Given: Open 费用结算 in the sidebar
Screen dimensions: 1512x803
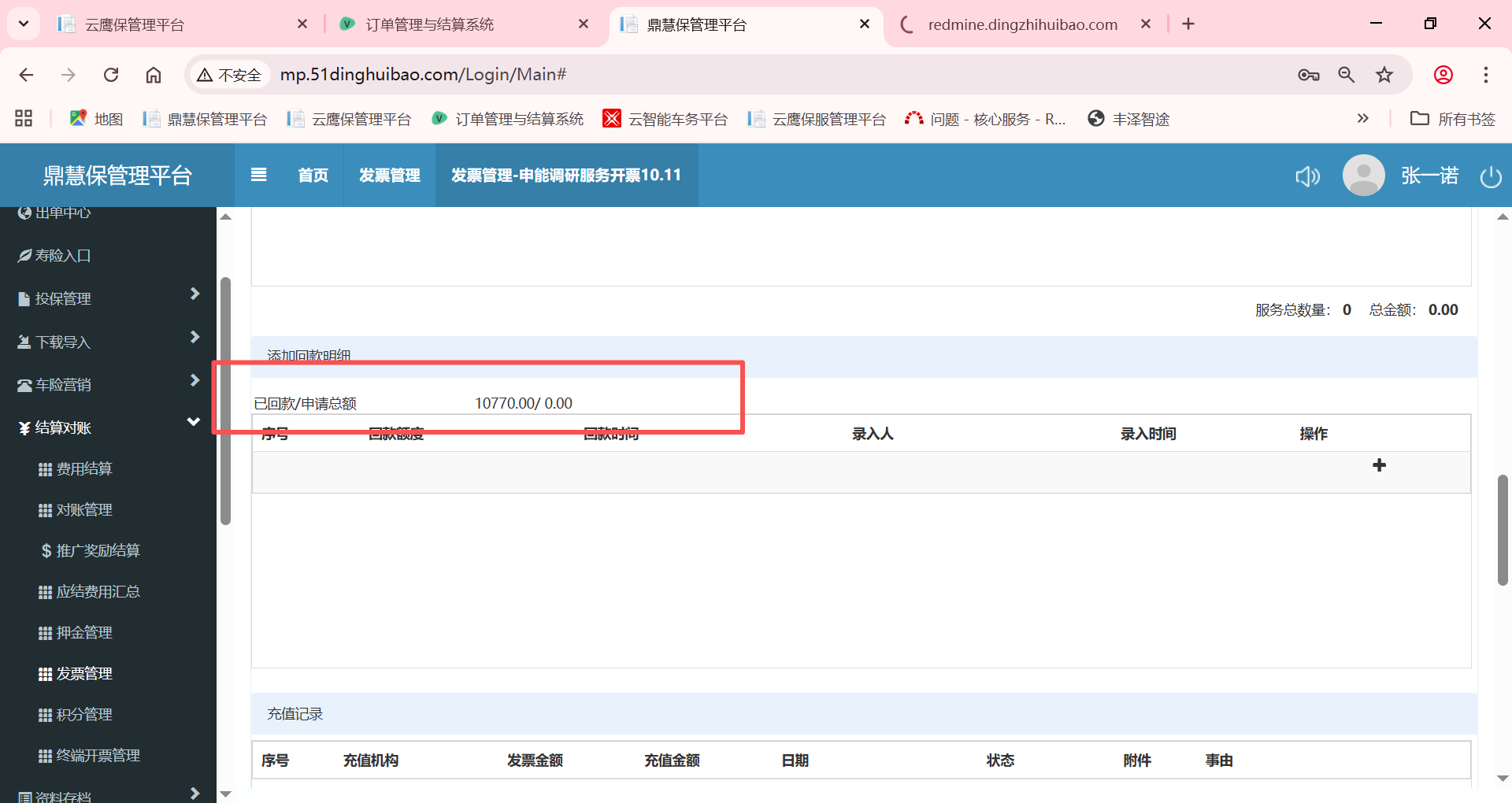Looking at the screenshot, I should pyautogui.click(x=84, y=469).
